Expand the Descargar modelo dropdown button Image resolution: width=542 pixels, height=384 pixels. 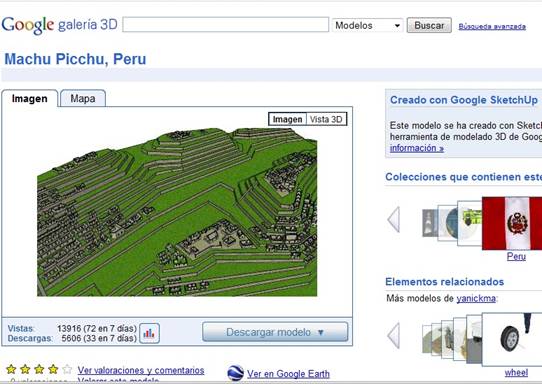tap(275, 332)
